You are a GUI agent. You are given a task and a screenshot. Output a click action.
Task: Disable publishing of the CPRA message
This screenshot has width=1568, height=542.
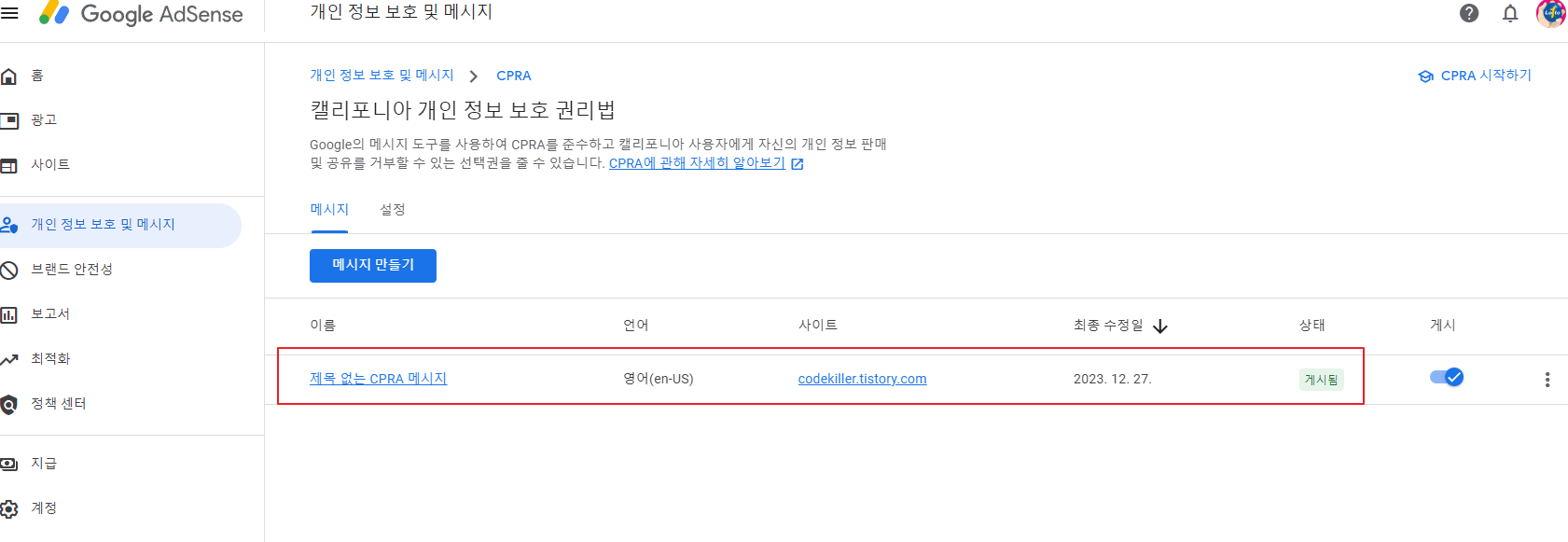[1446, 378]
